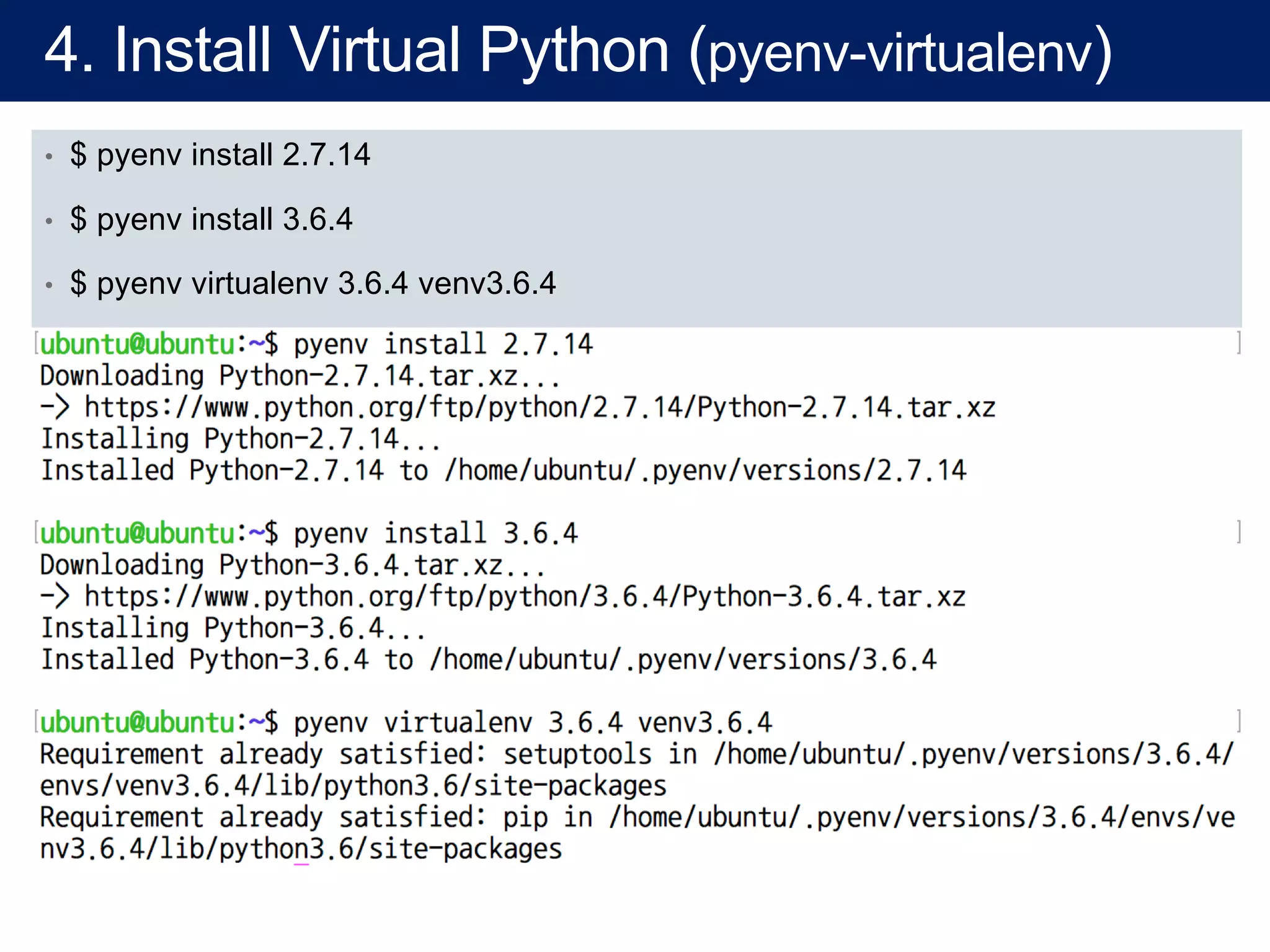
Task: Click 'Installed Python-3.6.4 to' path line
Action: [488, 659]
